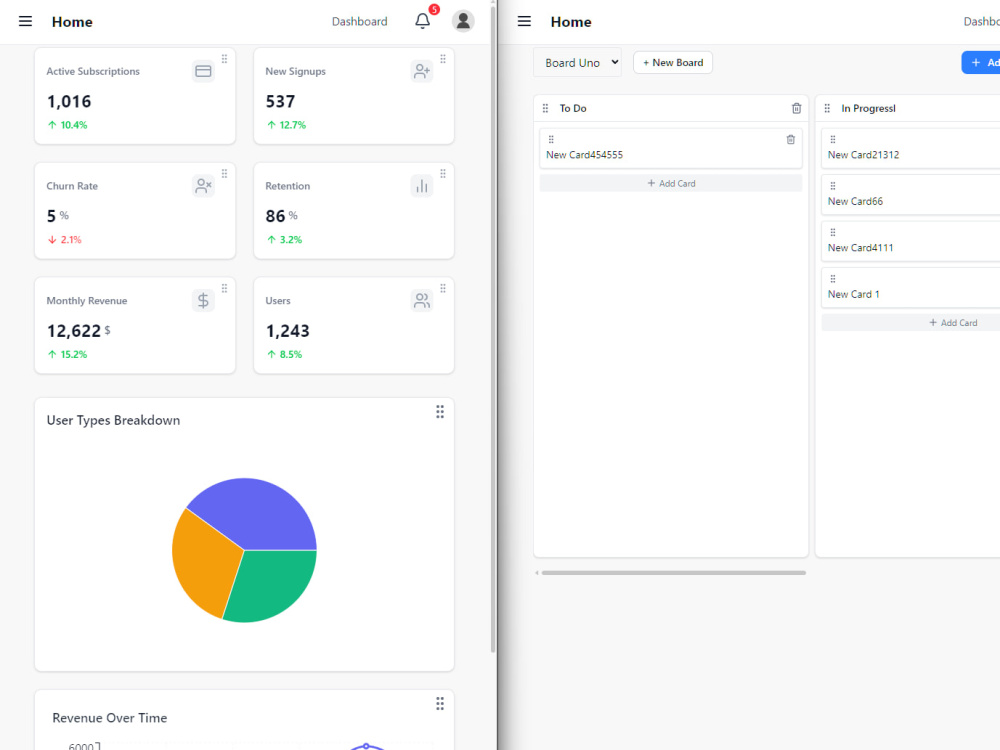Select New Card4111 text
This screenshot has width=1000, height=750.
(x=860, y=248)
